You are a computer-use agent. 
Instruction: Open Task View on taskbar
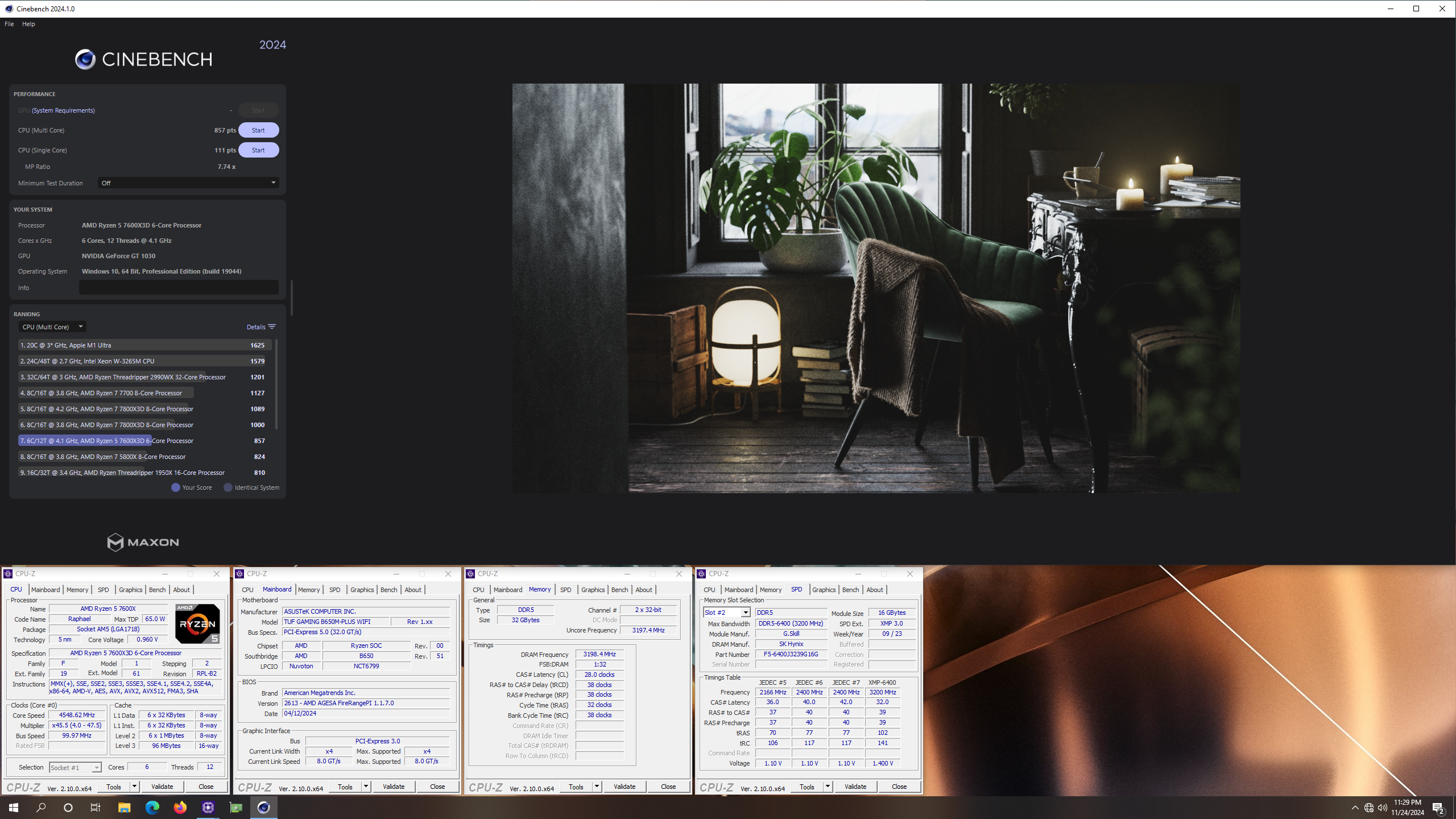[x=96, y=808]
